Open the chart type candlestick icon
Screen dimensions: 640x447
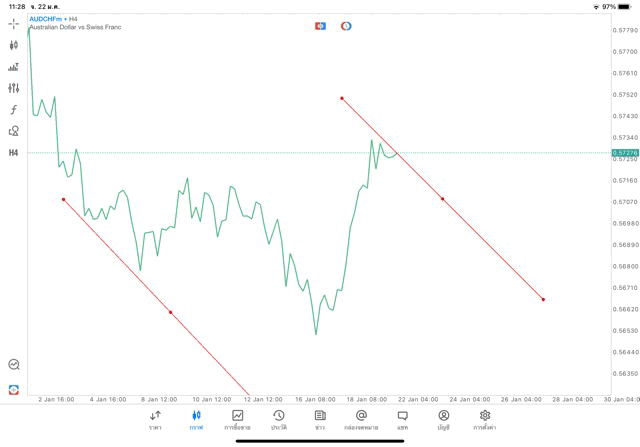tap(13, 45)
